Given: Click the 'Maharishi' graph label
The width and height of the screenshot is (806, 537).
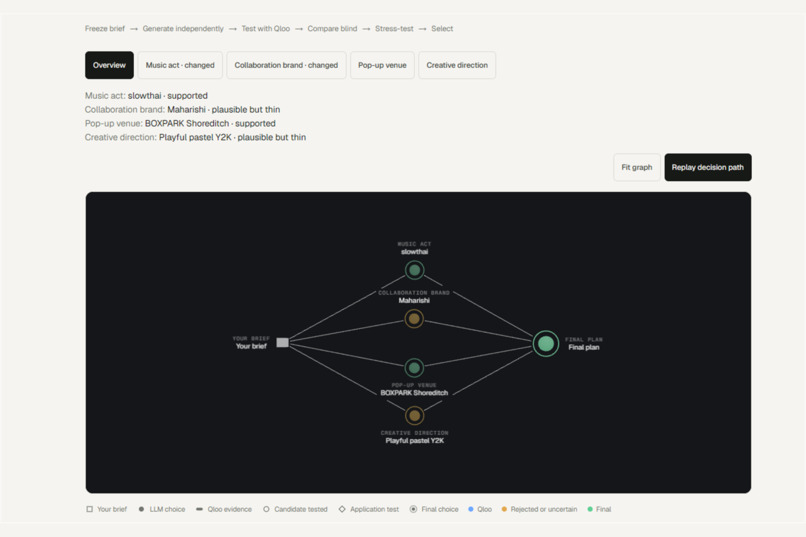Looking at the screenshot, I should pos(414,301).
